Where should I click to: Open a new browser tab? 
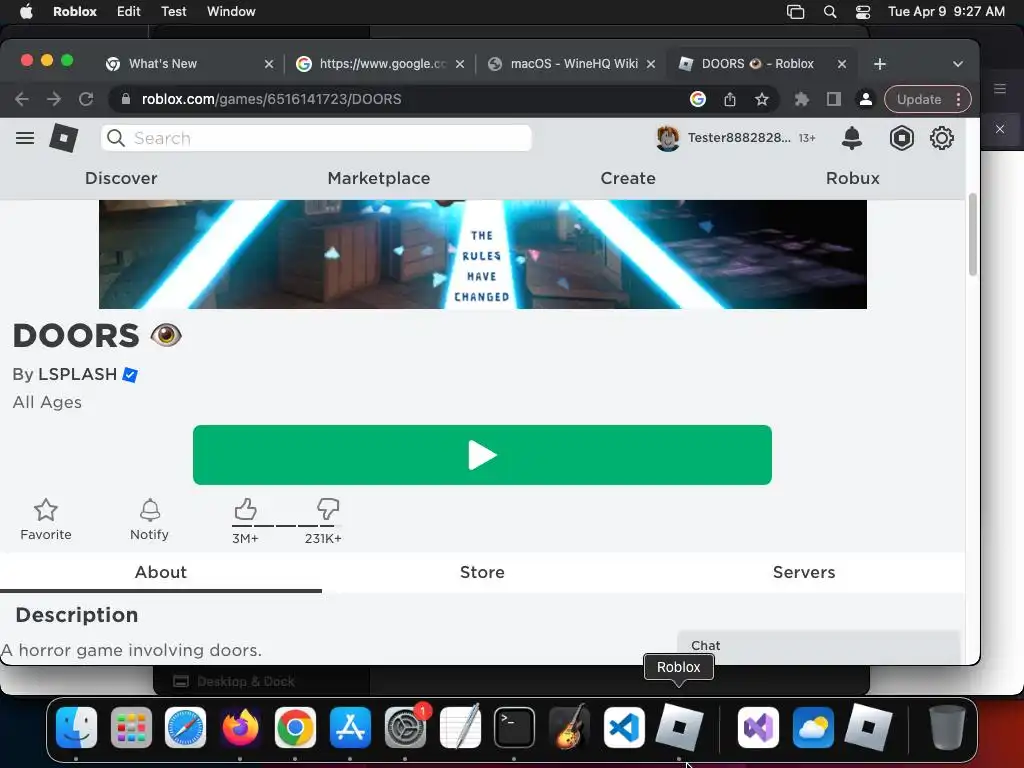(880, 64)
